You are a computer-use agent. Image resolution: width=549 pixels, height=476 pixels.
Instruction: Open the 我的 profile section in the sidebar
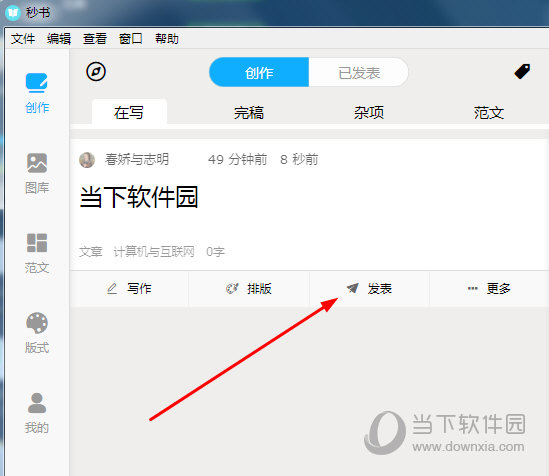tap(37, 413)
